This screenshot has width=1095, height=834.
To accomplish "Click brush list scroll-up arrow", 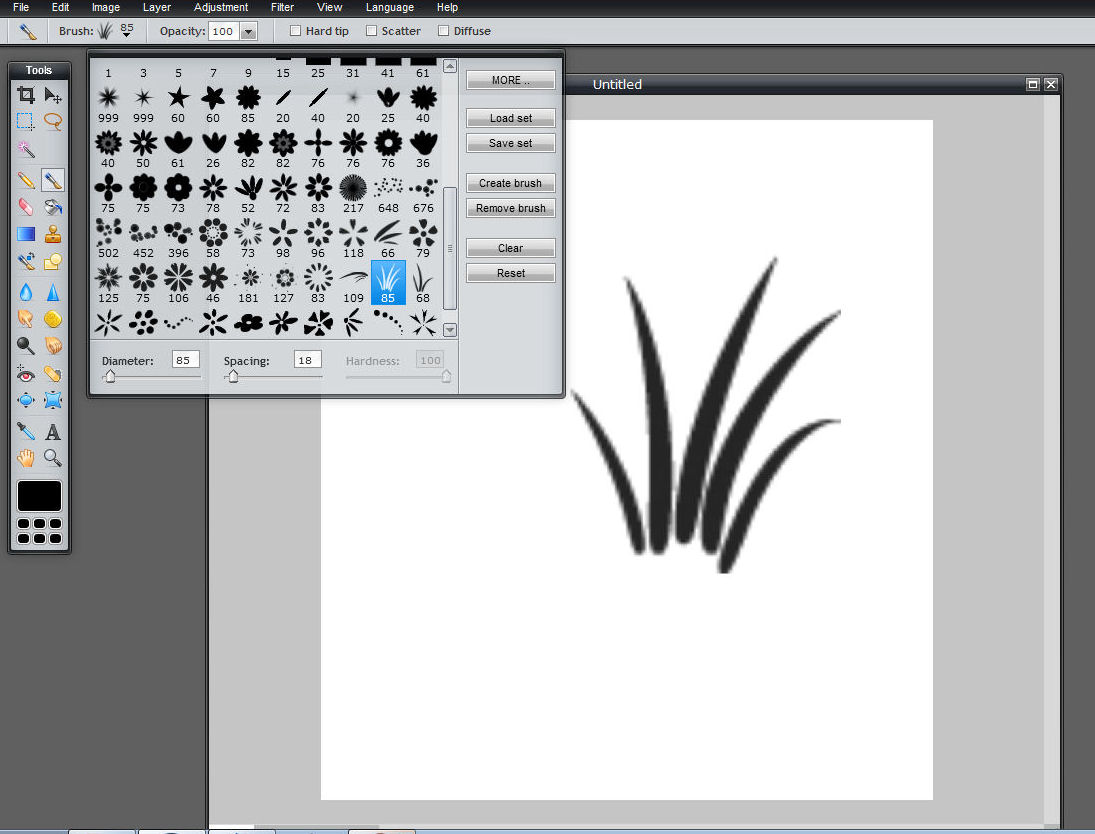I will (450, 66).
